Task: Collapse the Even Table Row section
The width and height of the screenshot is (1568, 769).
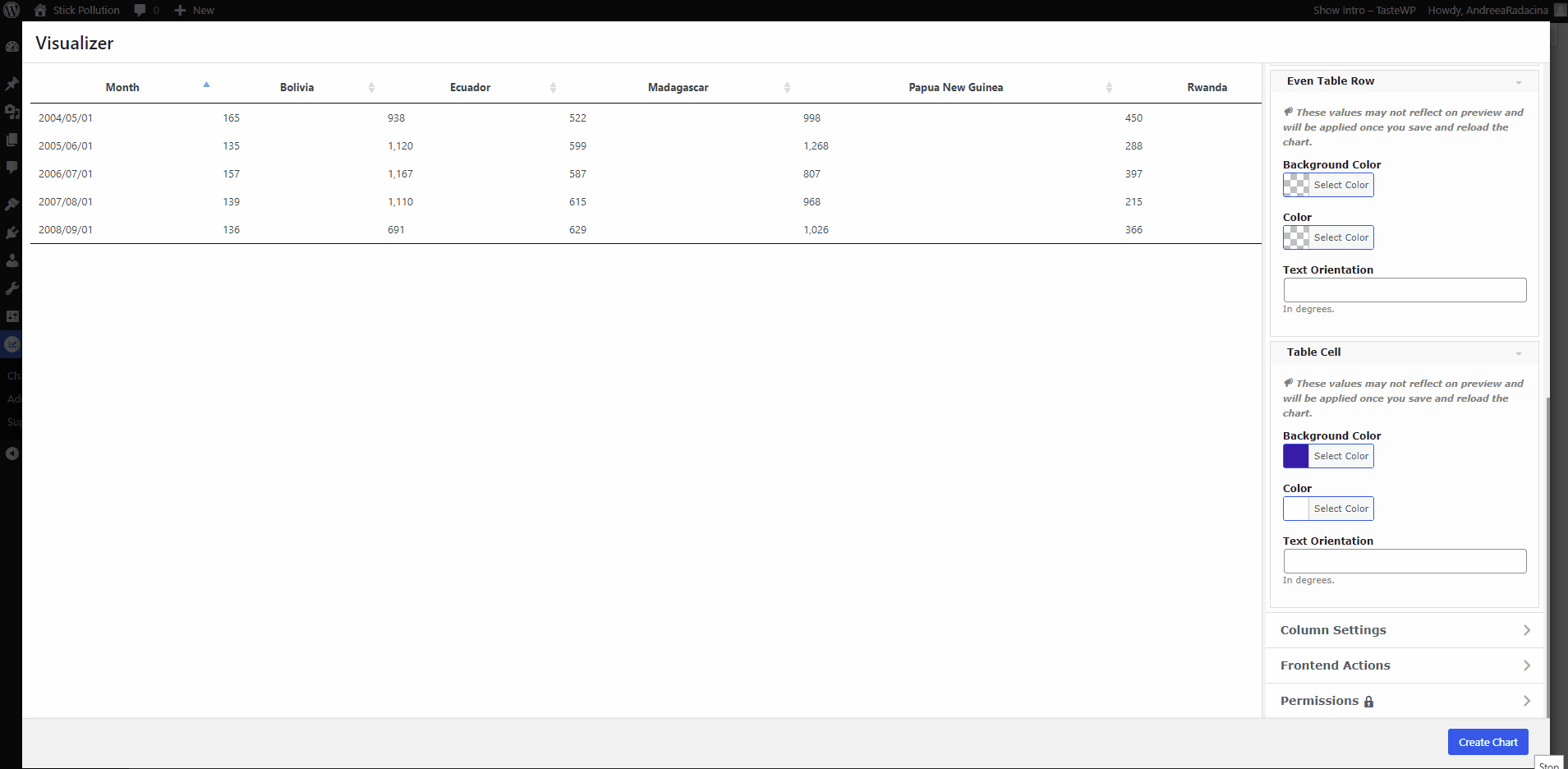Action: point(1518,81)
